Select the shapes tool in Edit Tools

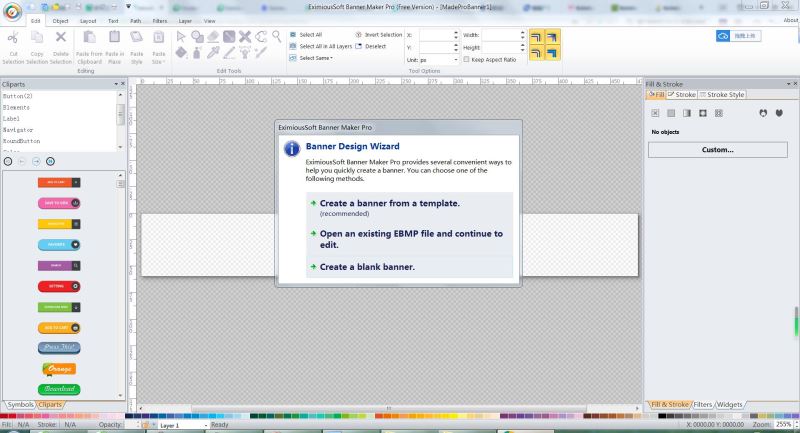[197, 36]
